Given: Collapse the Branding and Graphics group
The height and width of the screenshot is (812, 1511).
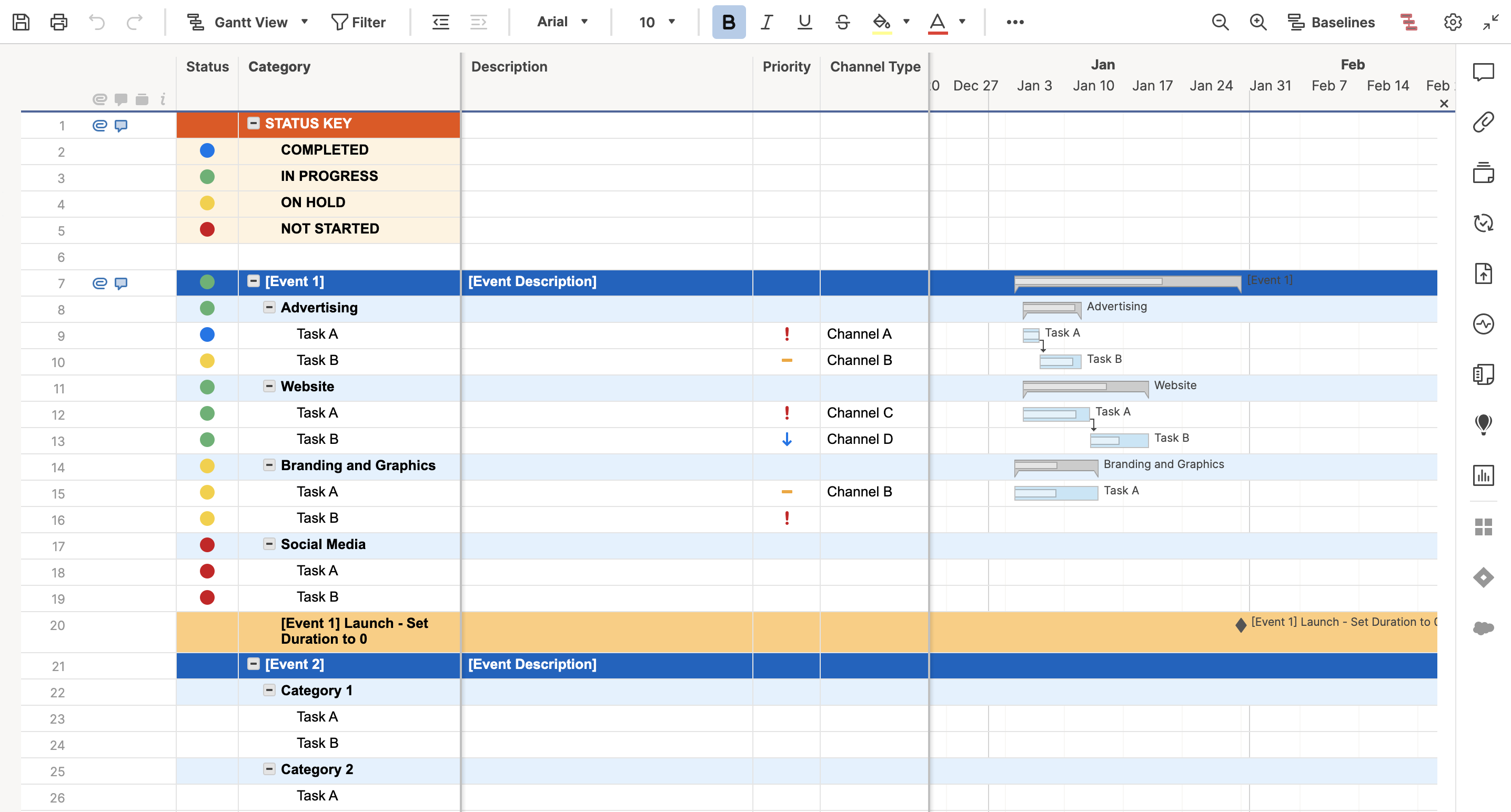Looking at the screenshot, I should pyautogui.click(x=269, y=465).
